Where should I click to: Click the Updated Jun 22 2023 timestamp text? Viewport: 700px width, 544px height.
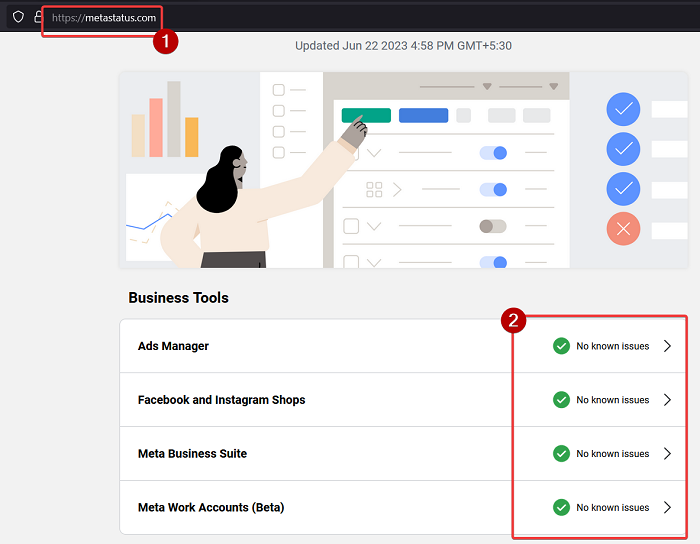[x=403, y=46]
